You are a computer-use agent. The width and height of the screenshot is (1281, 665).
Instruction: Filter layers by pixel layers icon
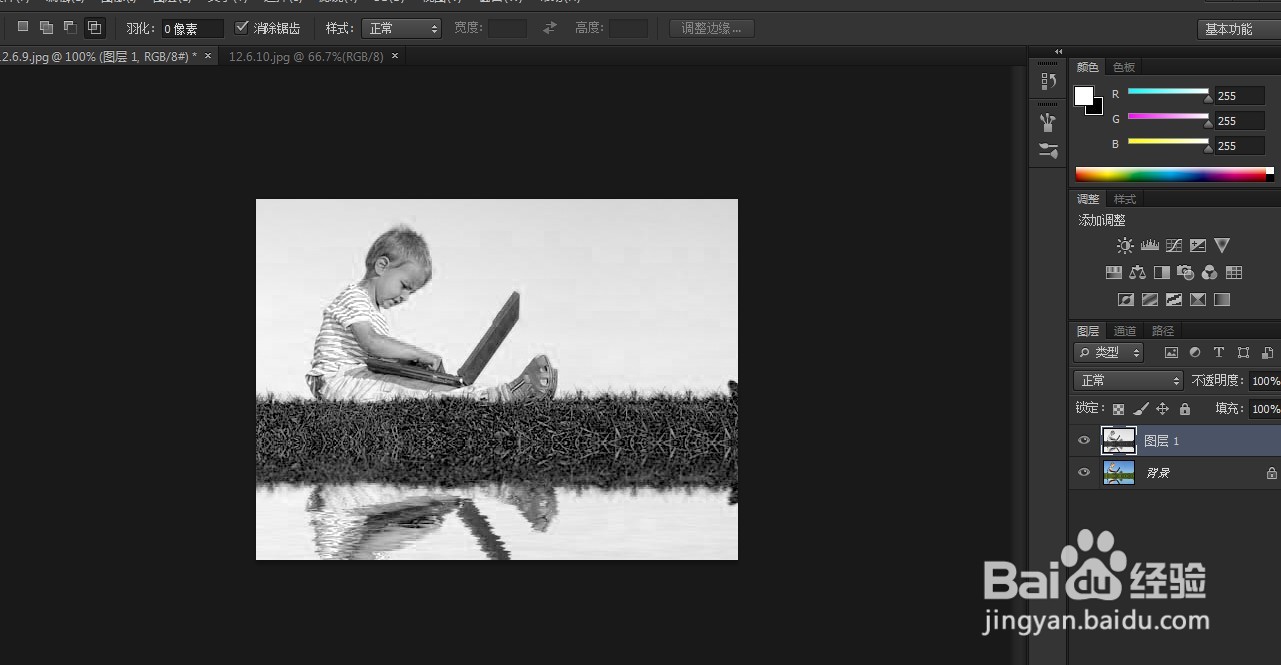(x=1171, y=353)
